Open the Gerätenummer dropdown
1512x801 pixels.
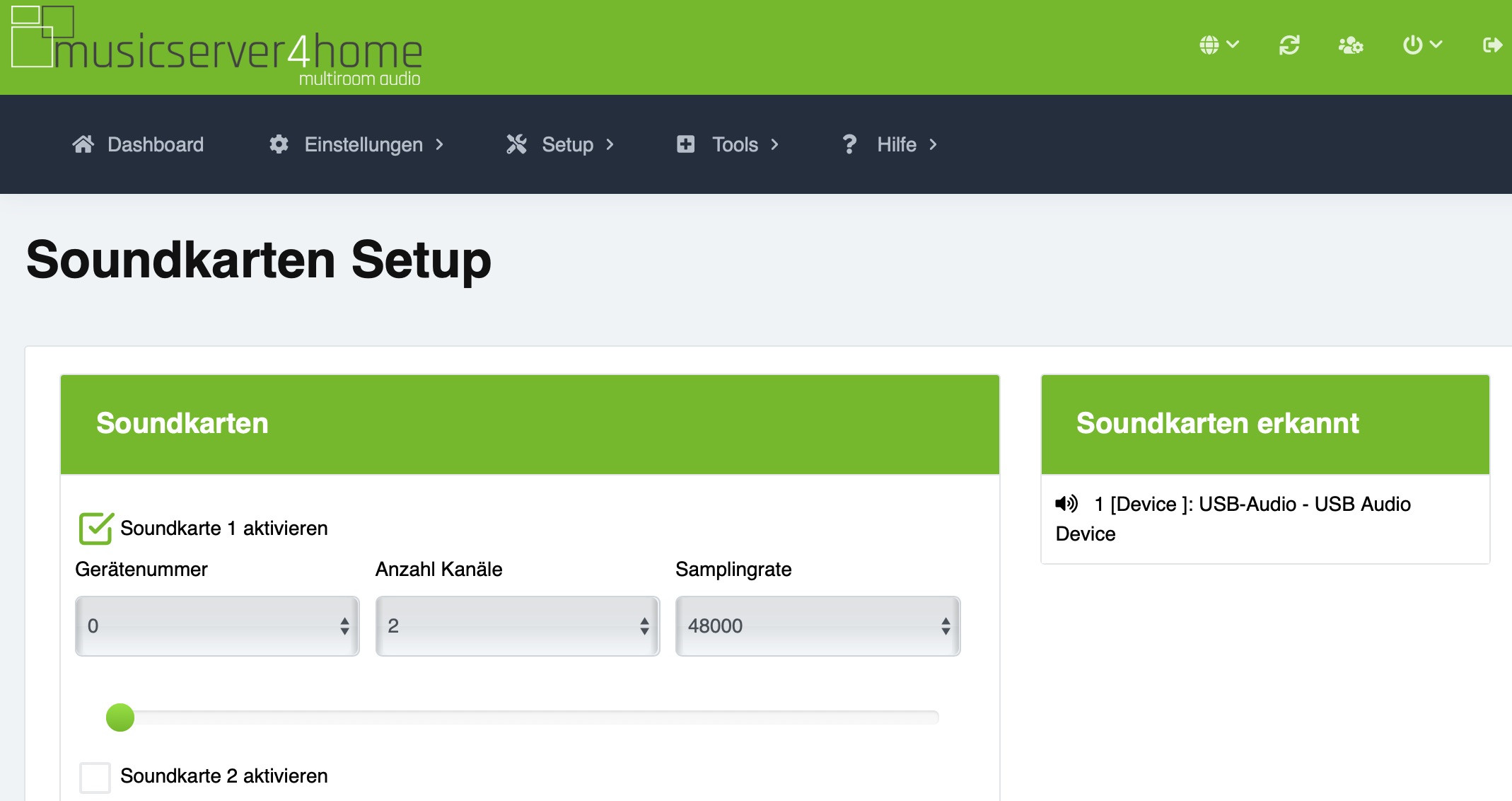(x=217, y=626)
